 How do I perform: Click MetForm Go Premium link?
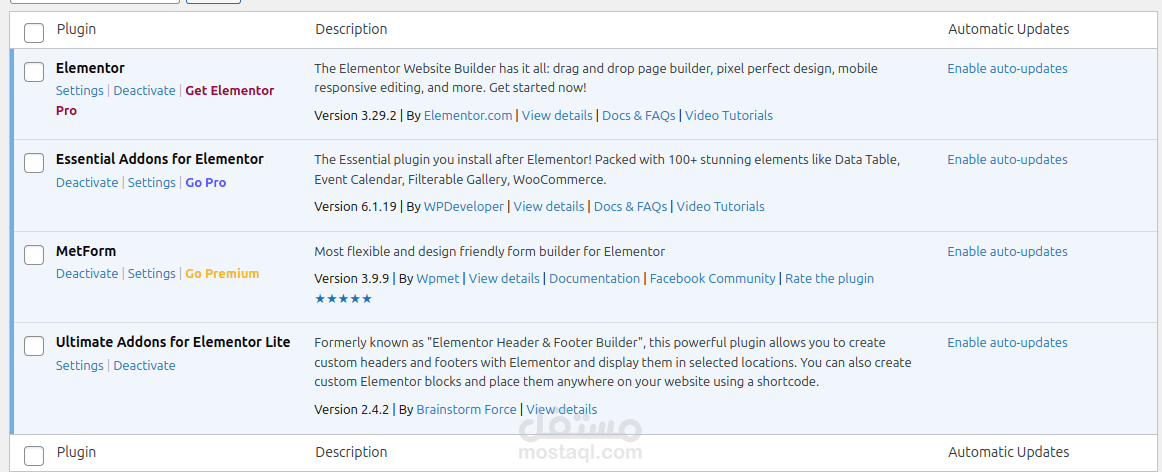coord(222,273)
